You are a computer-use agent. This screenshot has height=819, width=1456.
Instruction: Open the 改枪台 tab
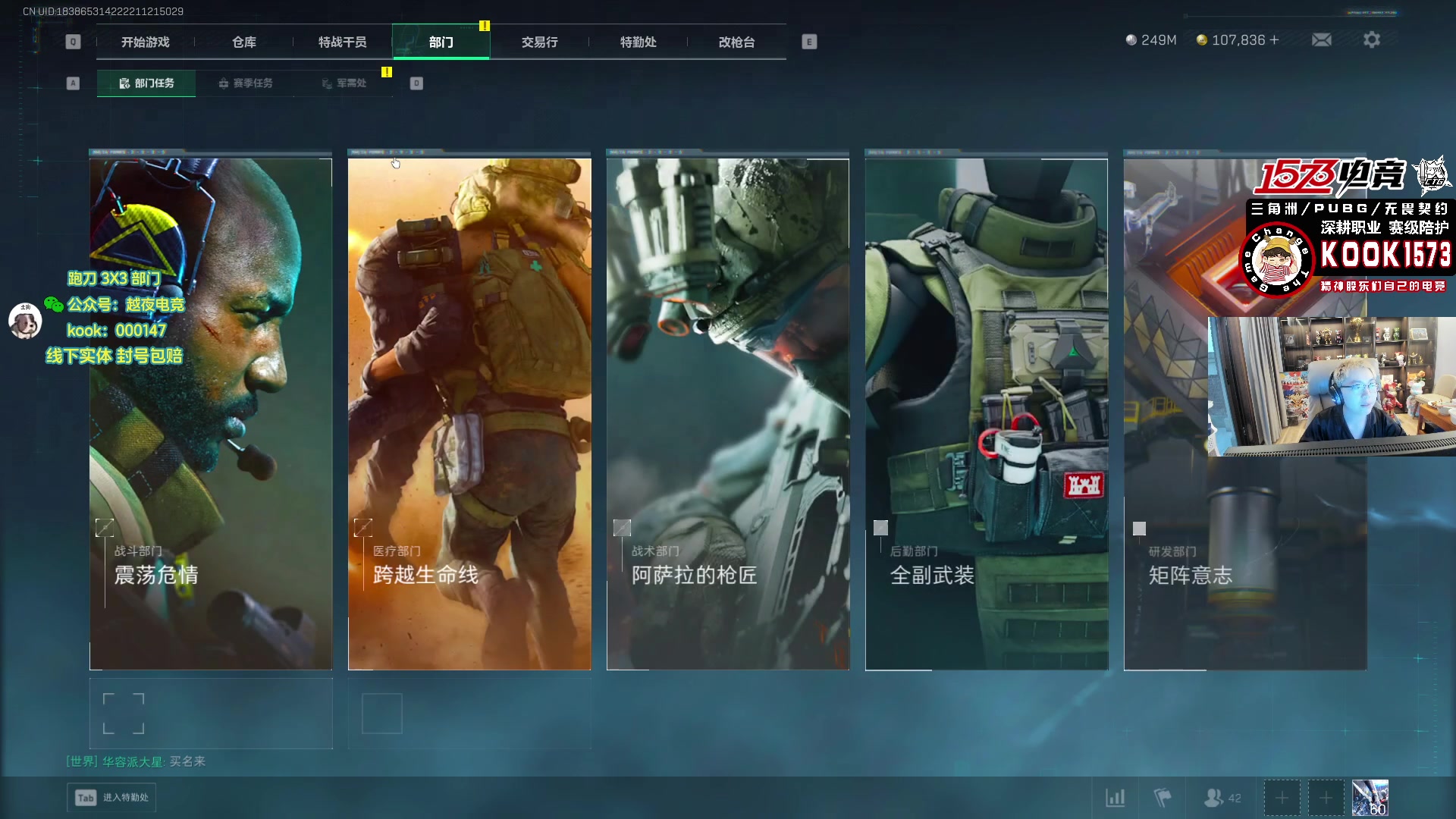click(736, 42)
